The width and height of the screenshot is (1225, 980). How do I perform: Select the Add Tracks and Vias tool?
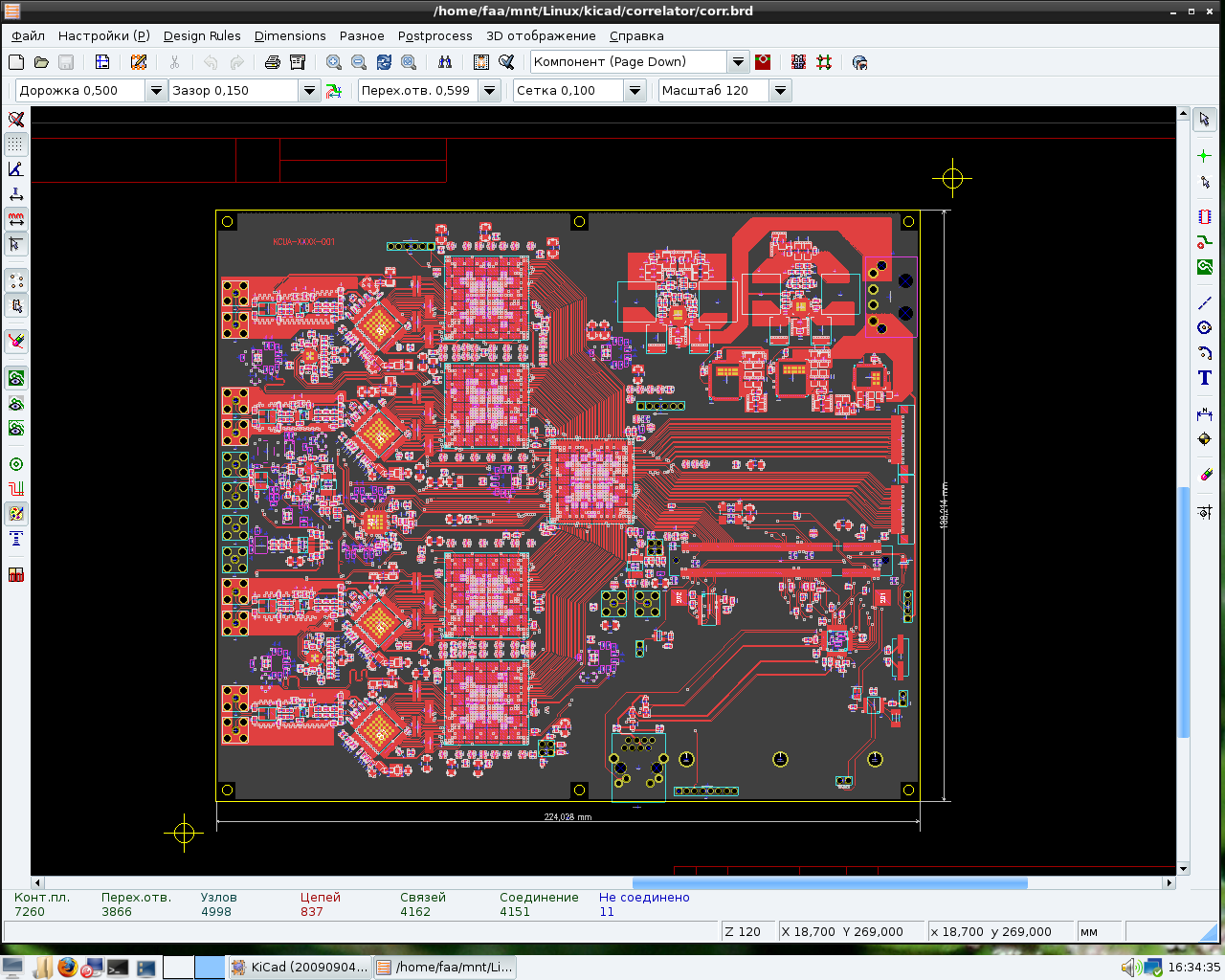(x=1204, y=242)
